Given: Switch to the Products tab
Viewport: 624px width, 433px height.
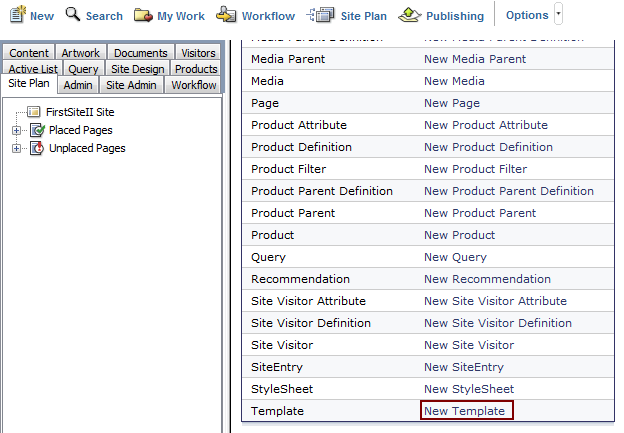Looking at the screenshot, I should 196,68.
